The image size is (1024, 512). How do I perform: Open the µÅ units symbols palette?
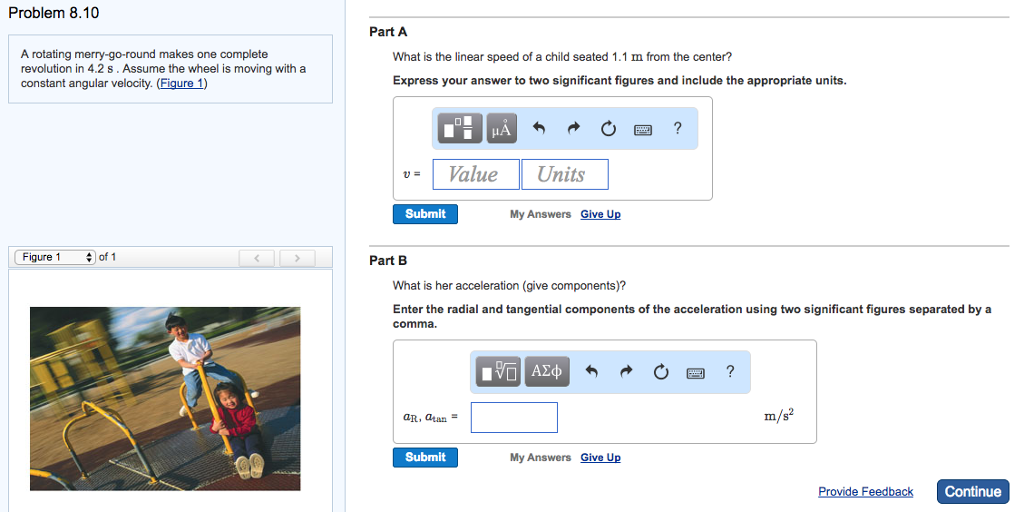click(500, 128)
